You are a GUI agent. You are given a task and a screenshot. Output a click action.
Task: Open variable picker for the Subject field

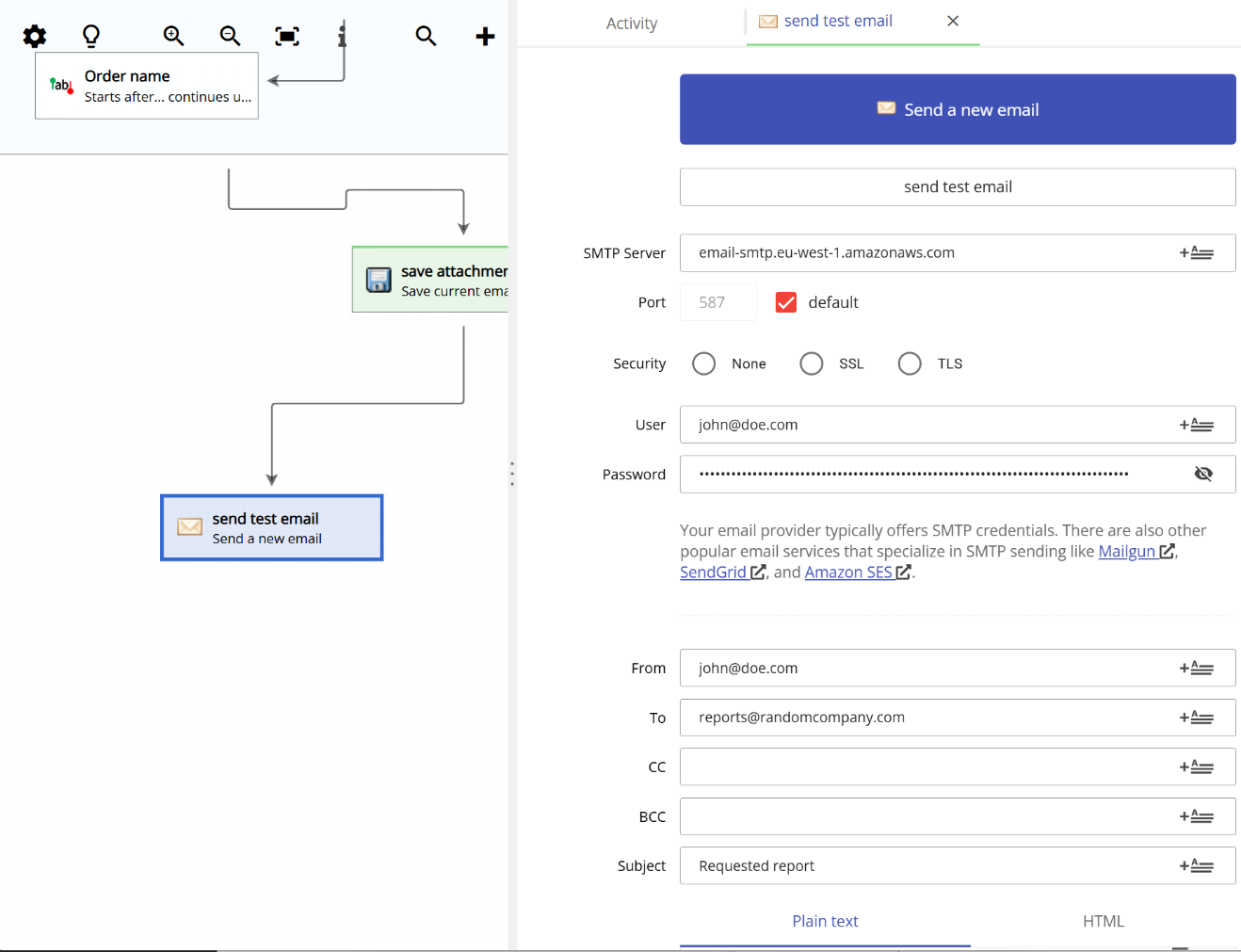point(1198,865)
